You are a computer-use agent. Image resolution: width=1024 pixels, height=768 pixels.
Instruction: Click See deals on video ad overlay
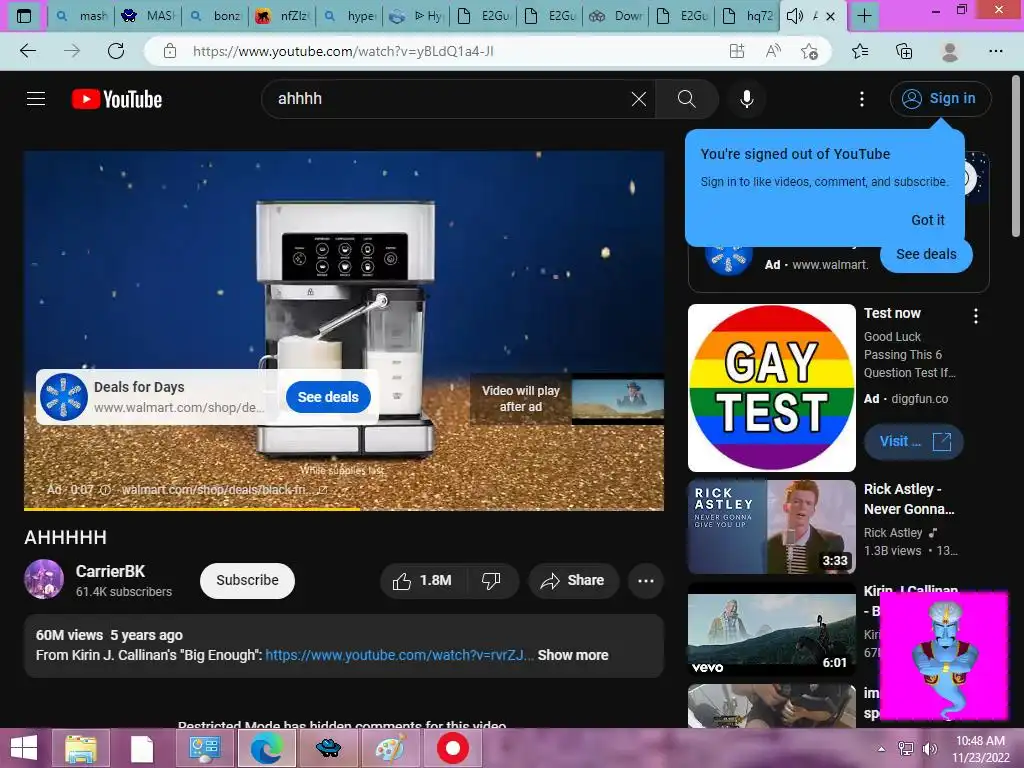click(328, 397)
